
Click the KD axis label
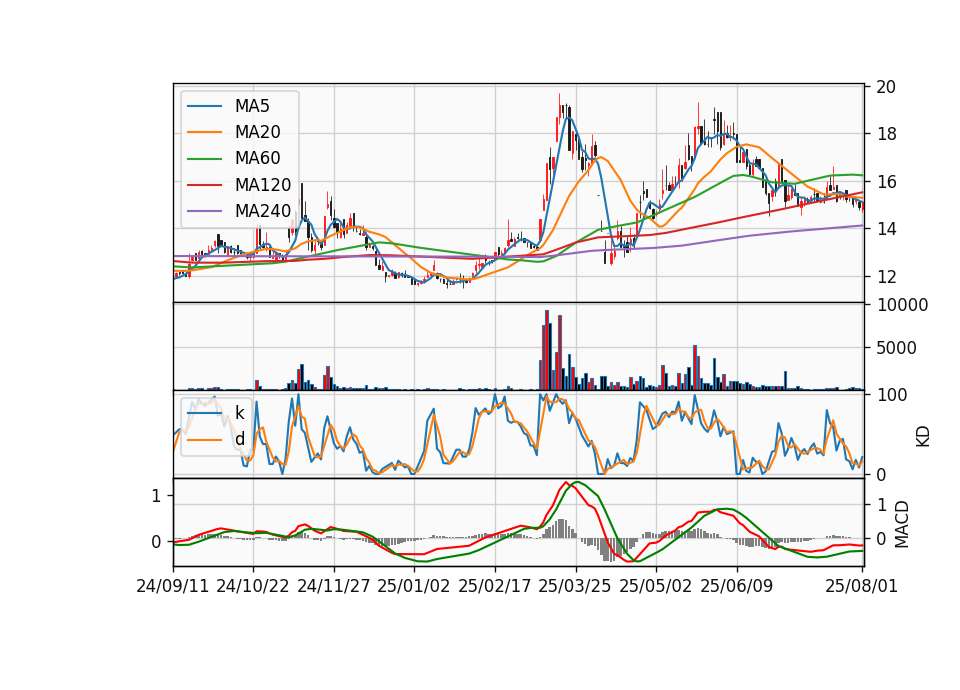tap(923, 437)
